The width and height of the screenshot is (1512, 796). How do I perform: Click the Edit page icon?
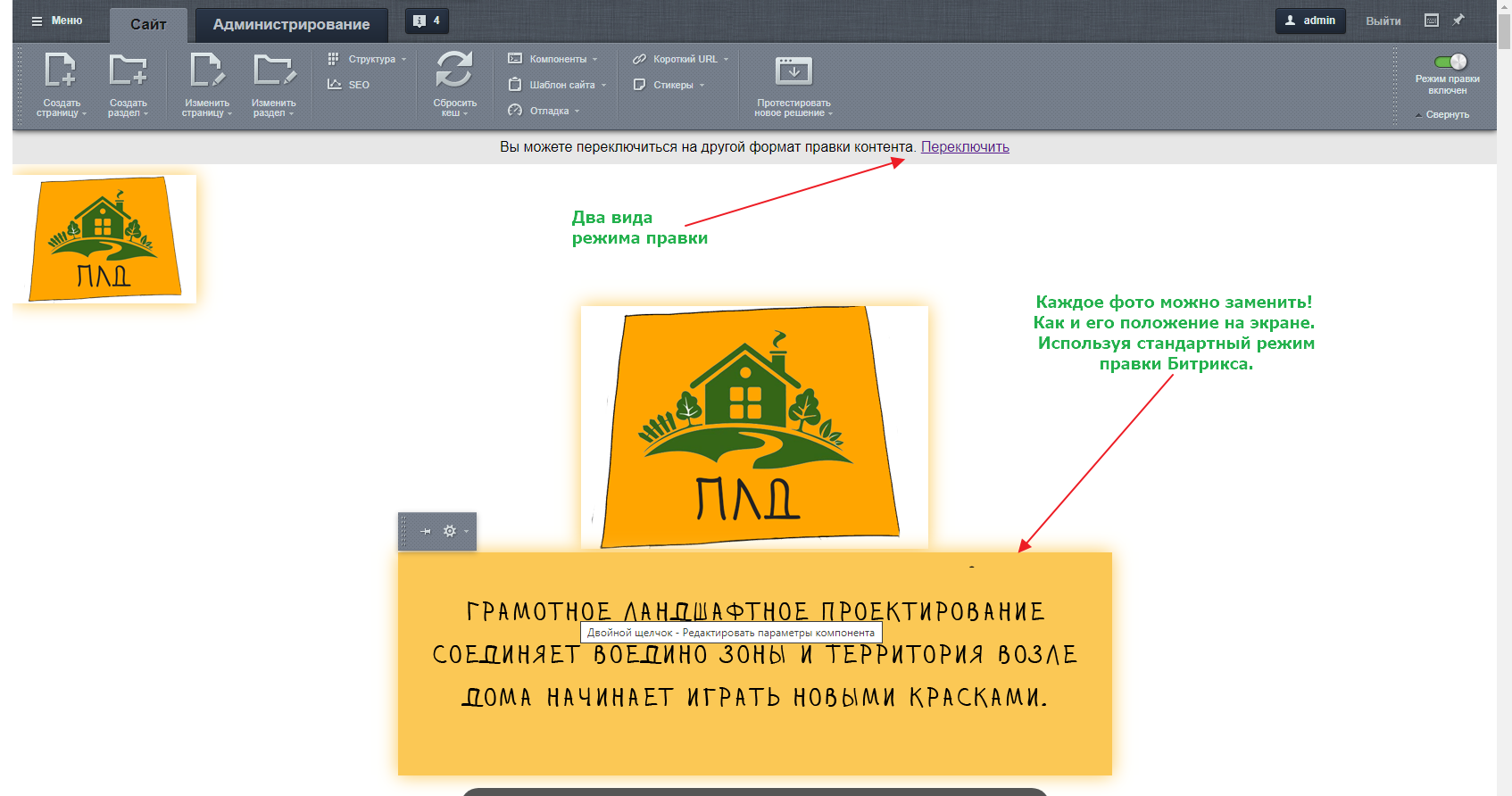pyautogui.click(x=206, y=70)
